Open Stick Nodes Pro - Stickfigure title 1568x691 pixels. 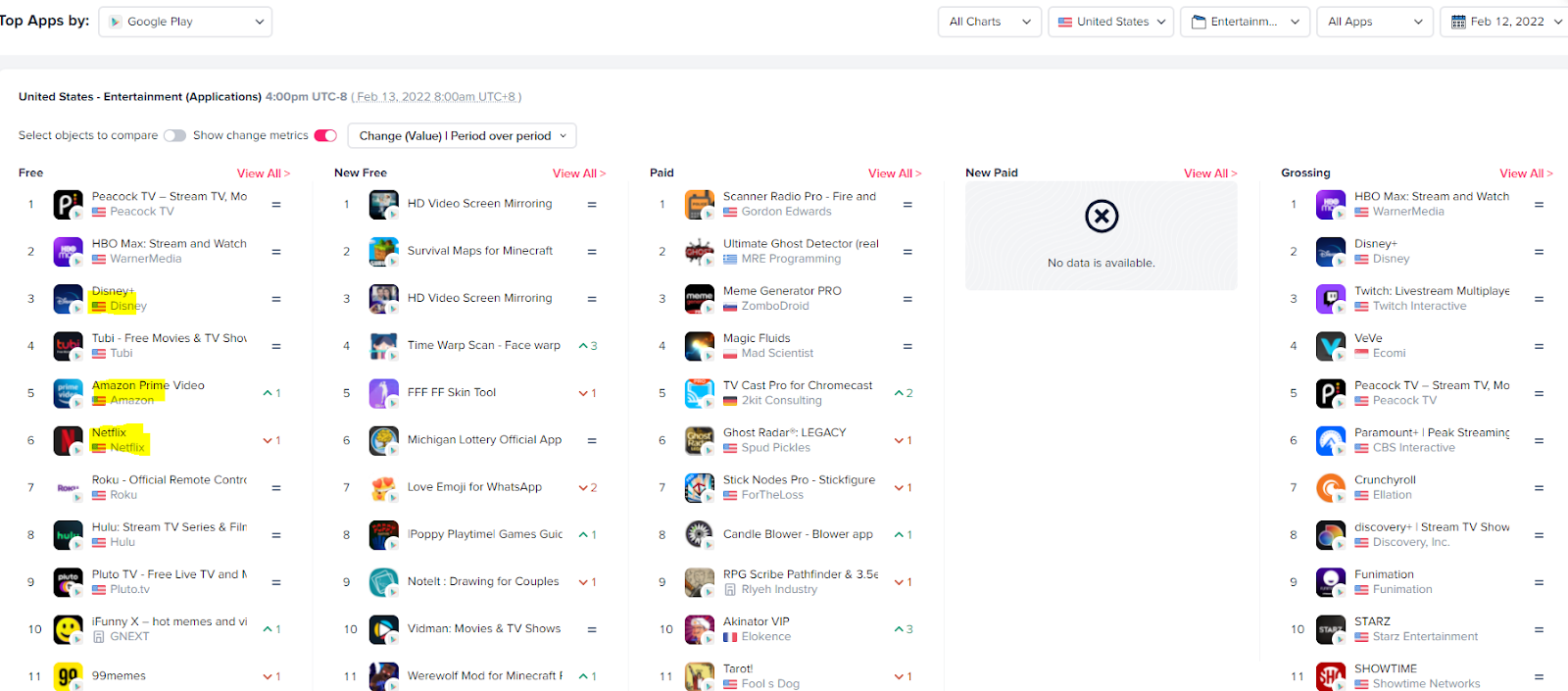(799, 479)
